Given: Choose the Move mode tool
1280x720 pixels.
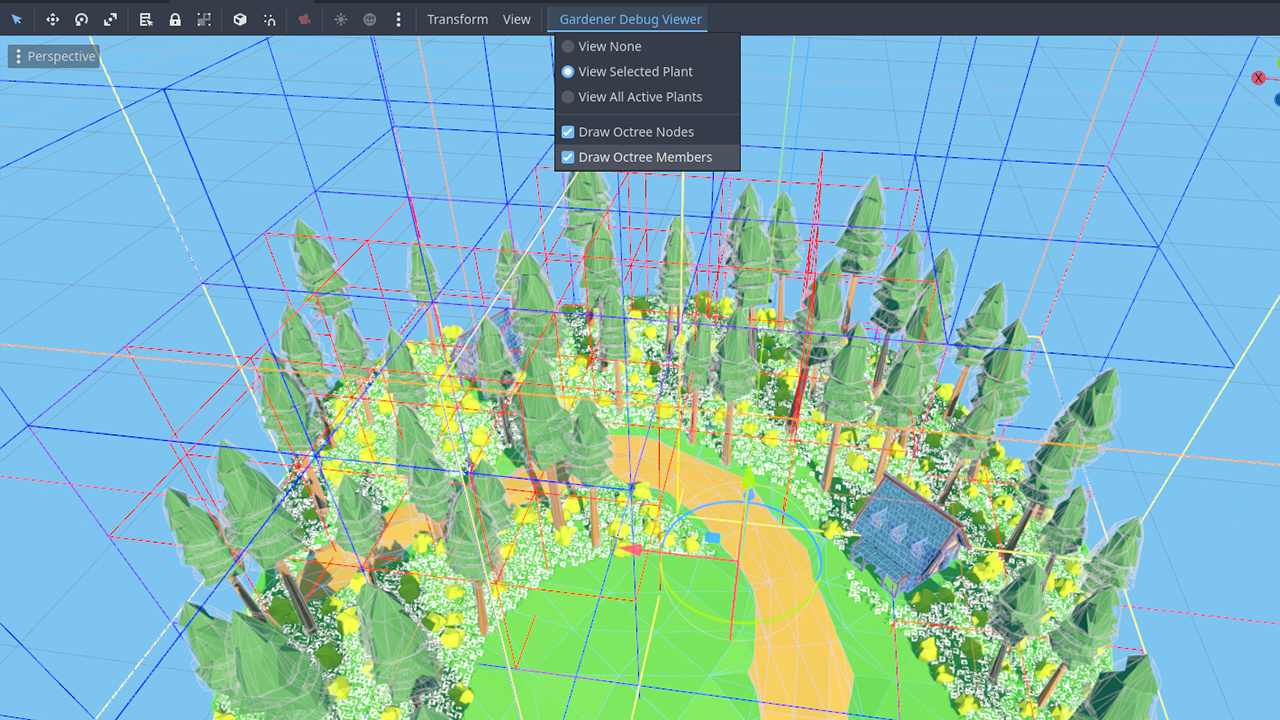Looking at the screenshot, I should coord(53,19).
